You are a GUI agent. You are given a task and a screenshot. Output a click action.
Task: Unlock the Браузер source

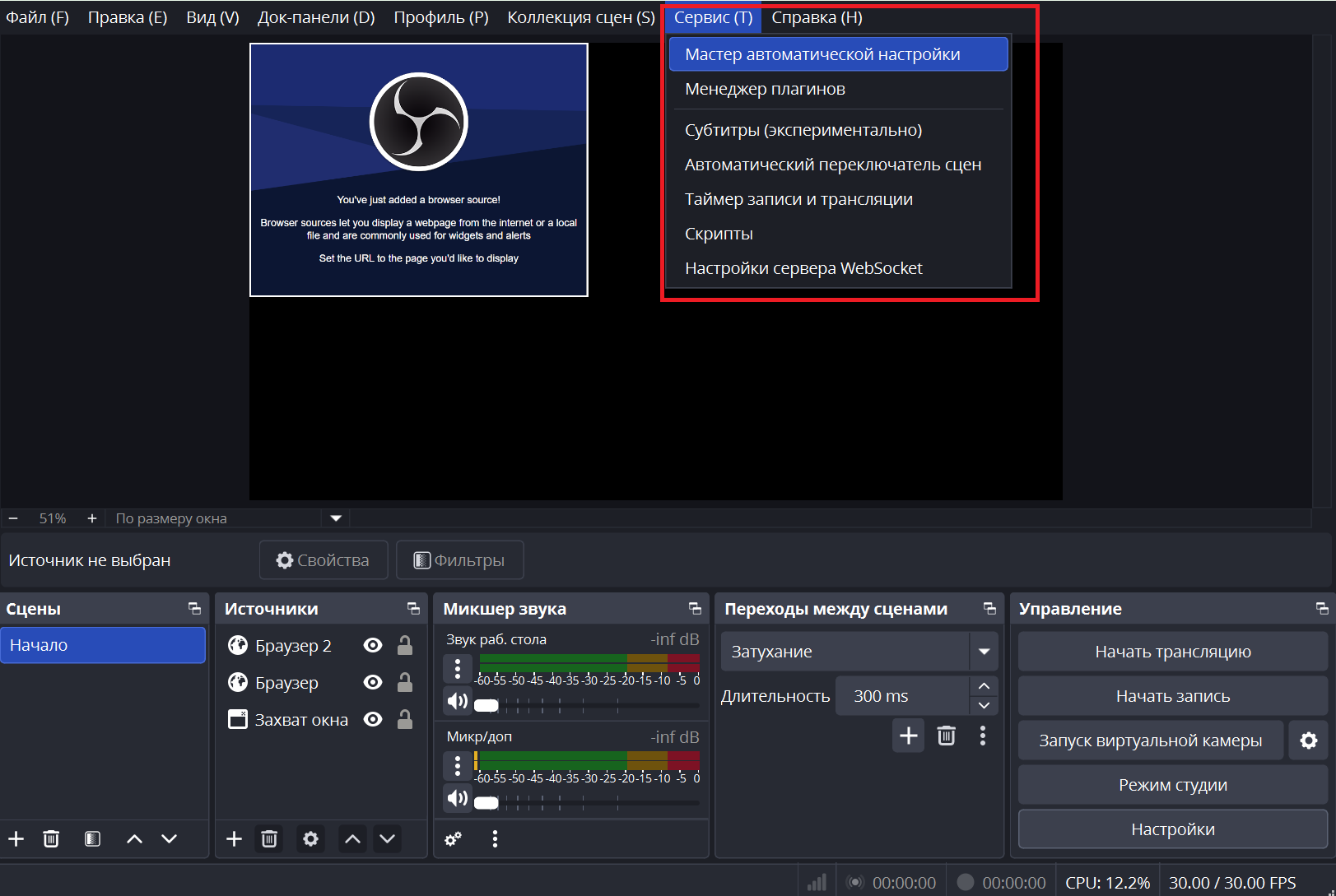405,683
